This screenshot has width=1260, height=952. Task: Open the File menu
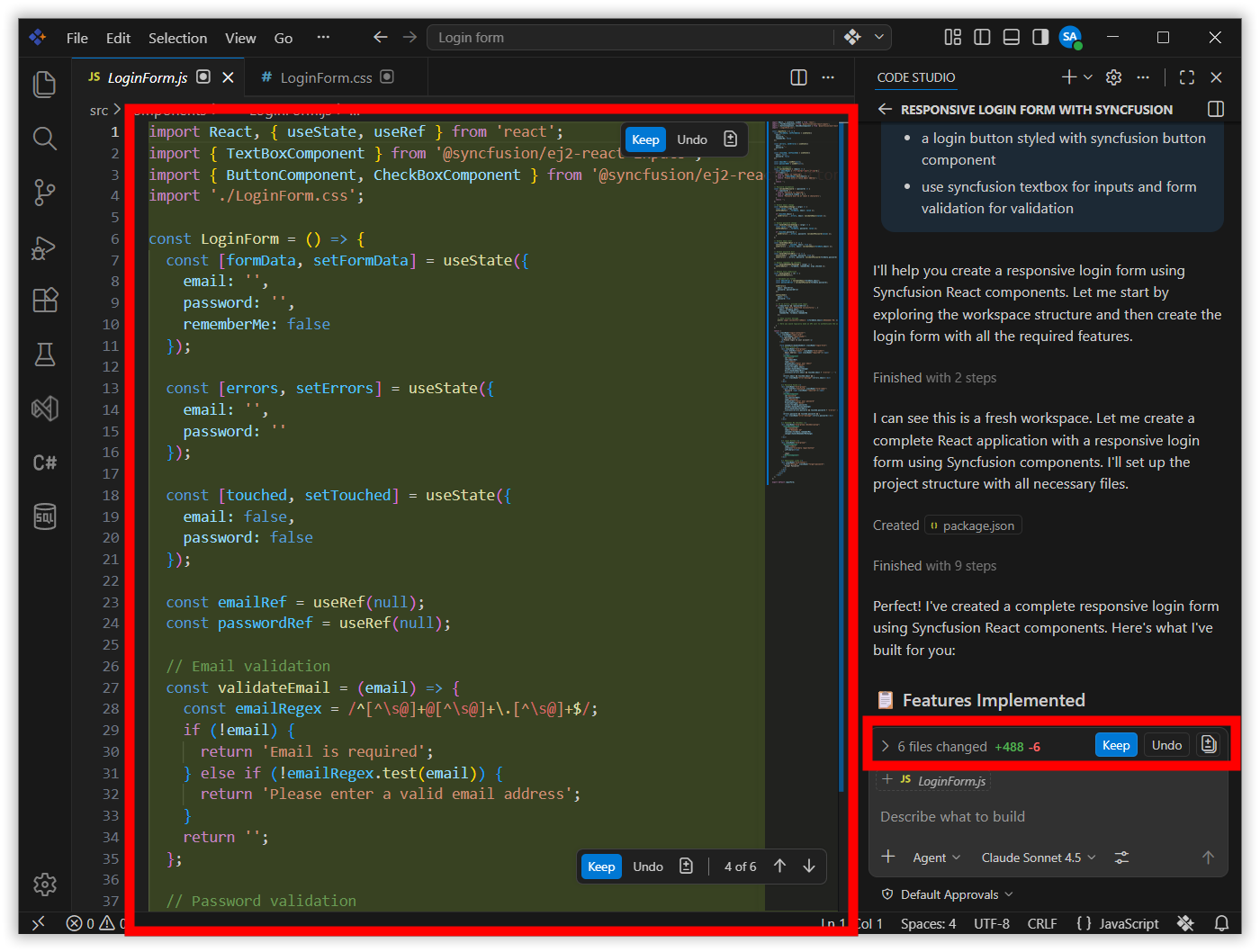[x=77, y=38]
